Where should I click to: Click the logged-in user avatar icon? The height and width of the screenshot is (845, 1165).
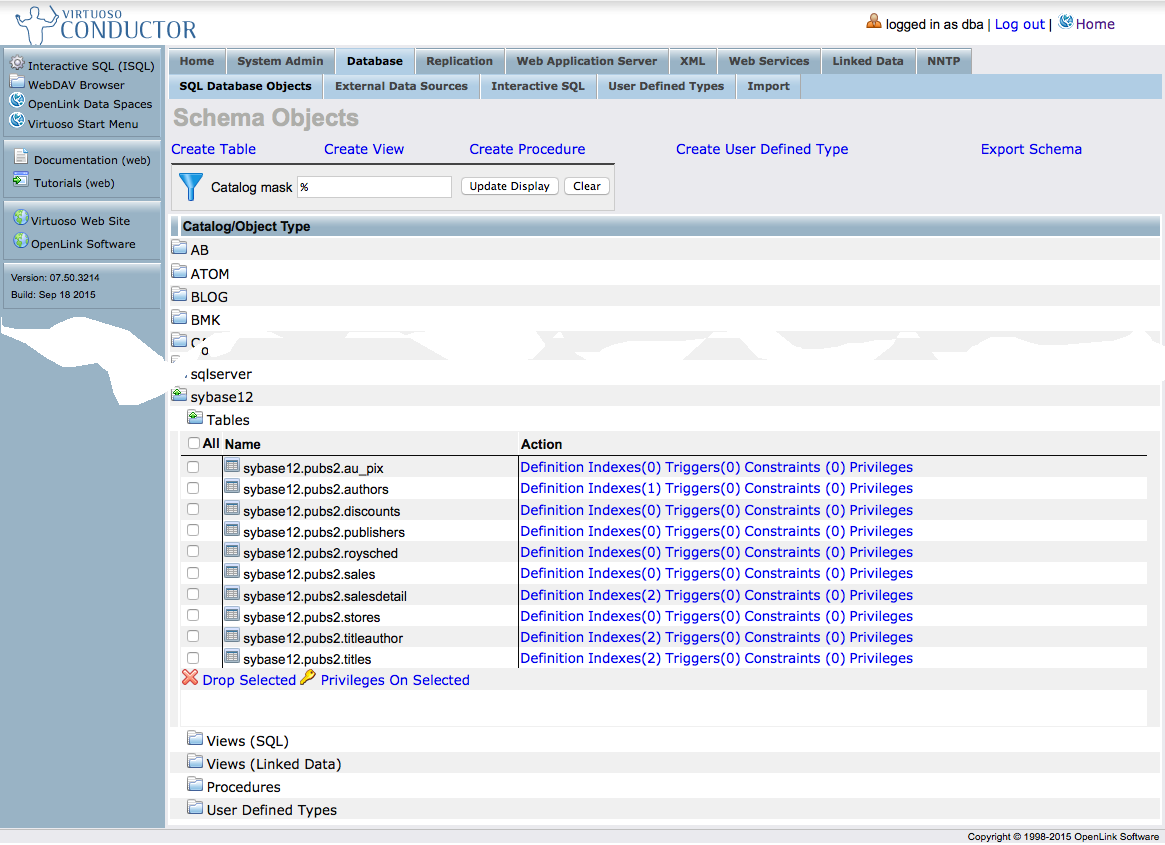(874, 22)
